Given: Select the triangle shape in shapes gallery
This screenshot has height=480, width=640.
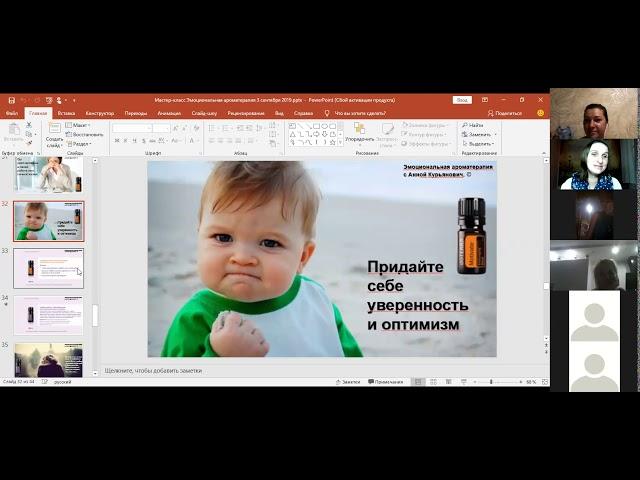Looking at the screenshot, I should 293,134.
